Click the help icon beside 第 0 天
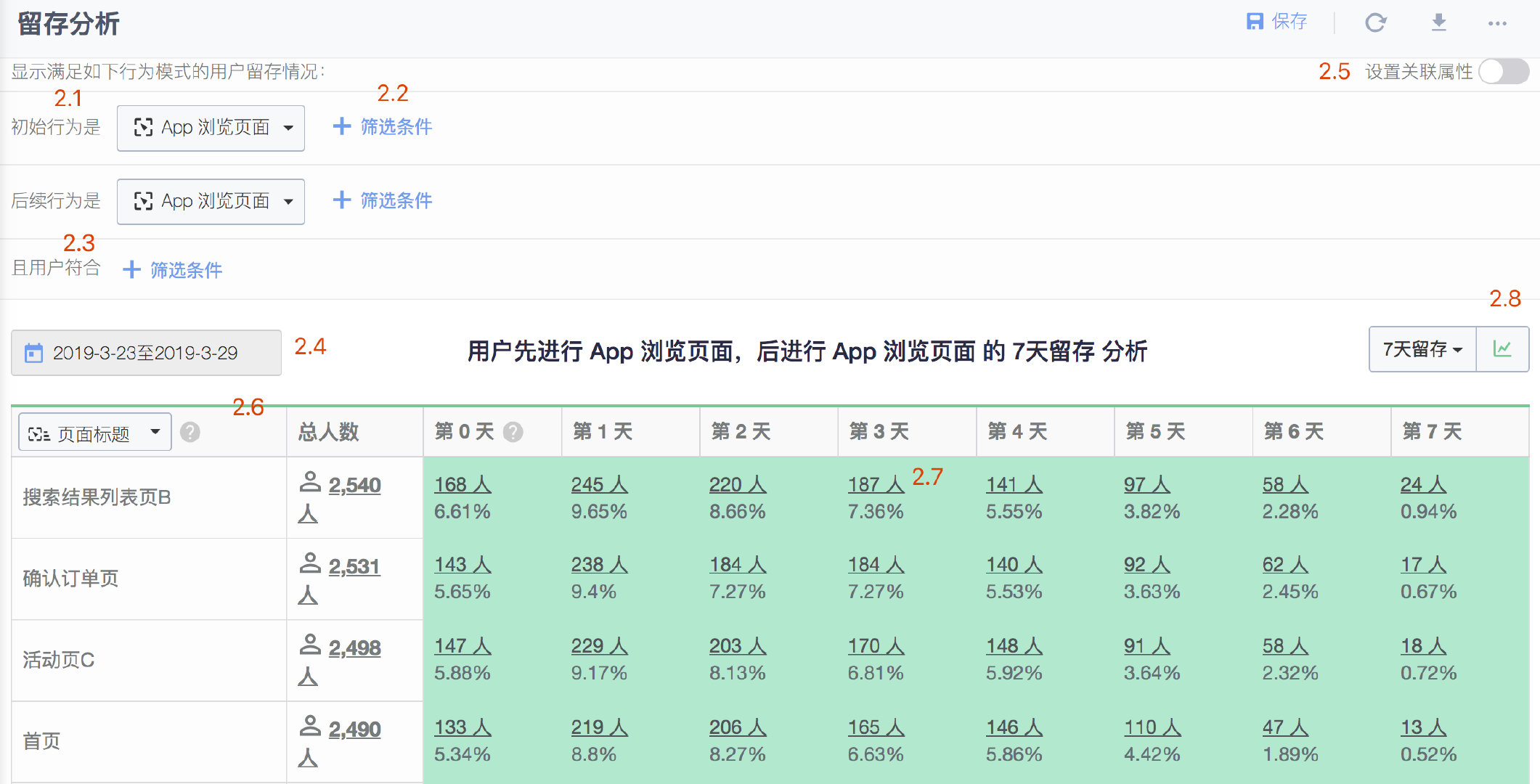The width and height of the screenshot is (1540, 784). tap(513, 432)
